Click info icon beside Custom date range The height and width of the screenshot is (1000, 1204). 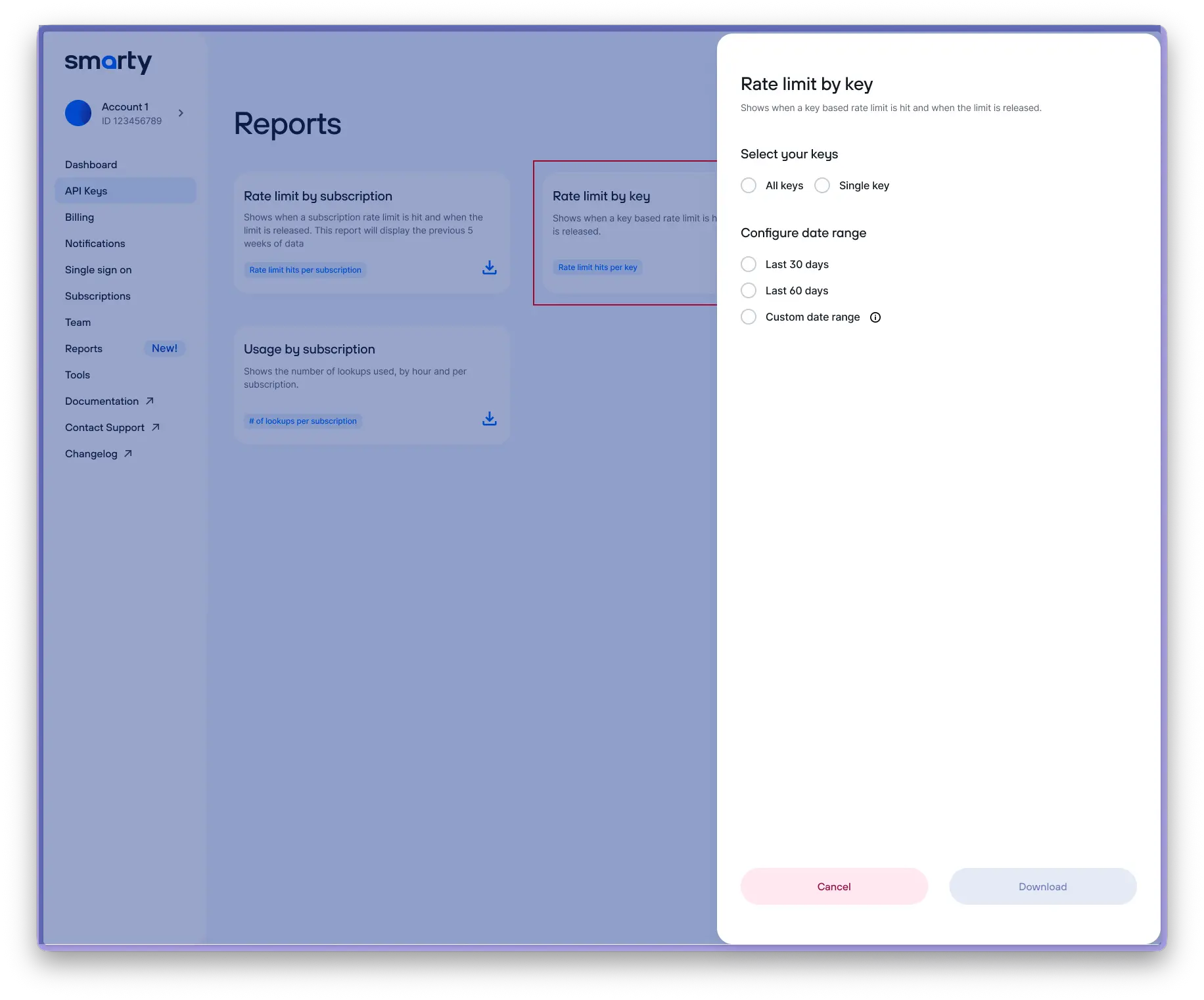point(875,317)
